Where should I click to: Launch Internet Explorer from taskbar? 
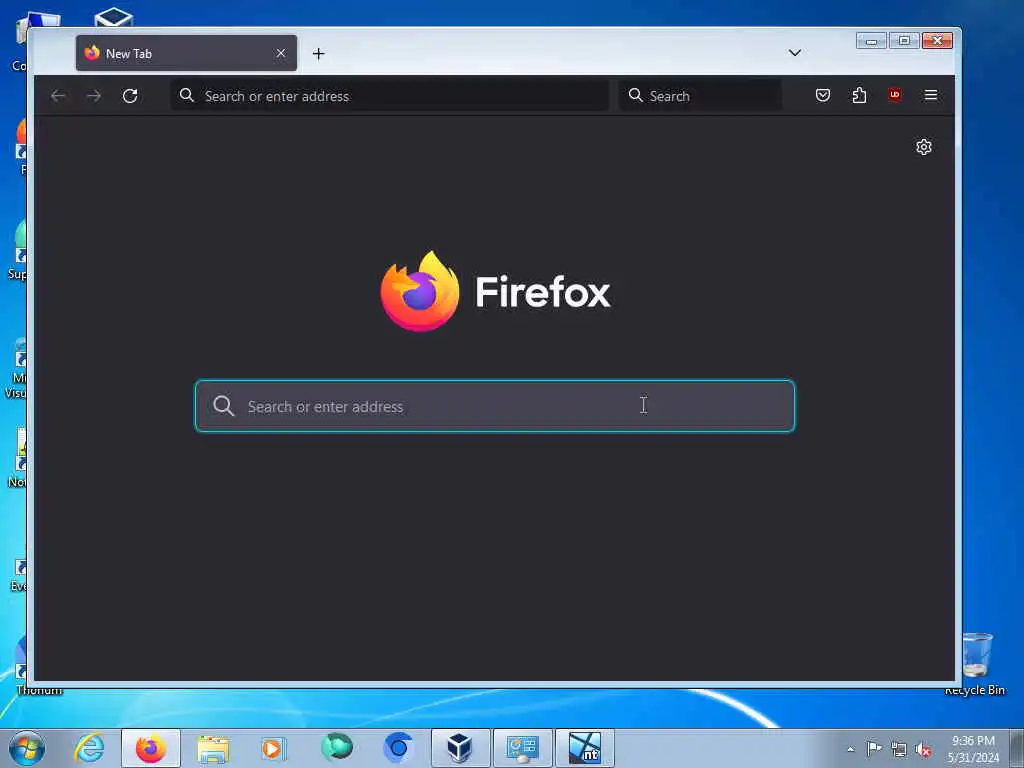click(89, 748)
